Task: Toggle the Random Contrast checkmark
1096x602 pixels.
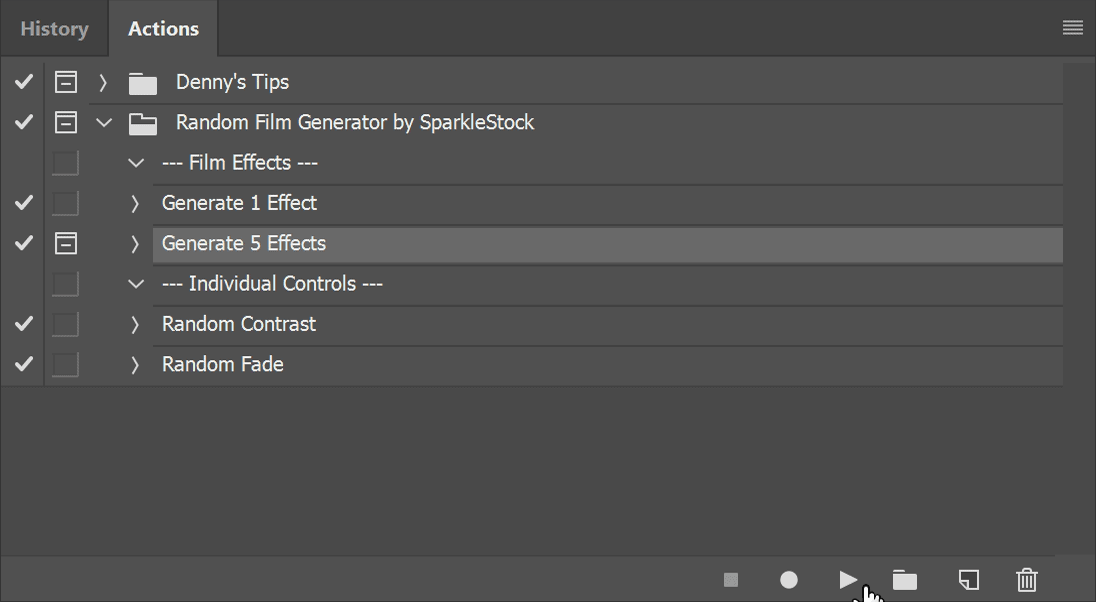Action: click(x=24, y=324)
